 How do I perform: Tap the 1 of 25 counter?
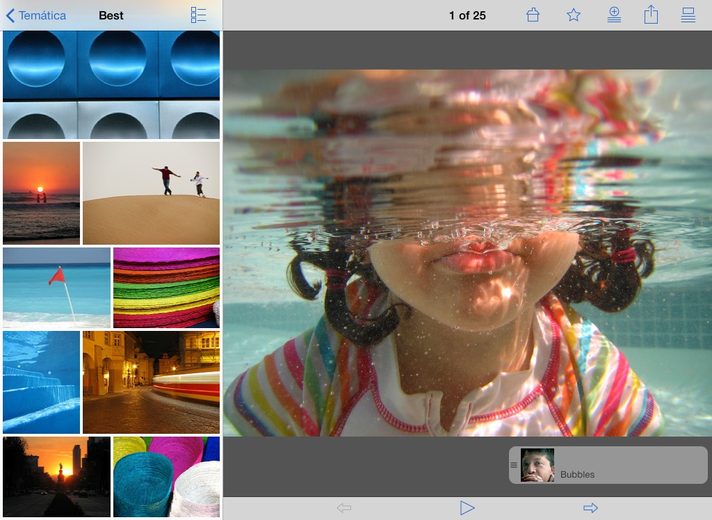467,15
